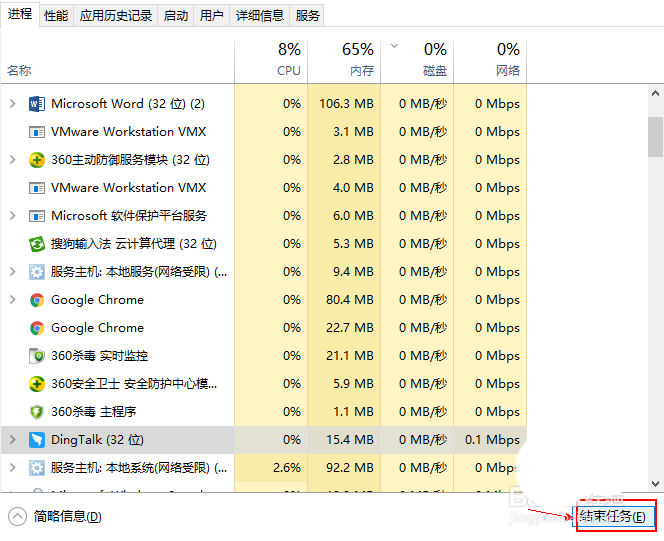Click the 360杀毒 实时监控 icon
The width and height of the screenshot is (664, 541).
(37, 356)
